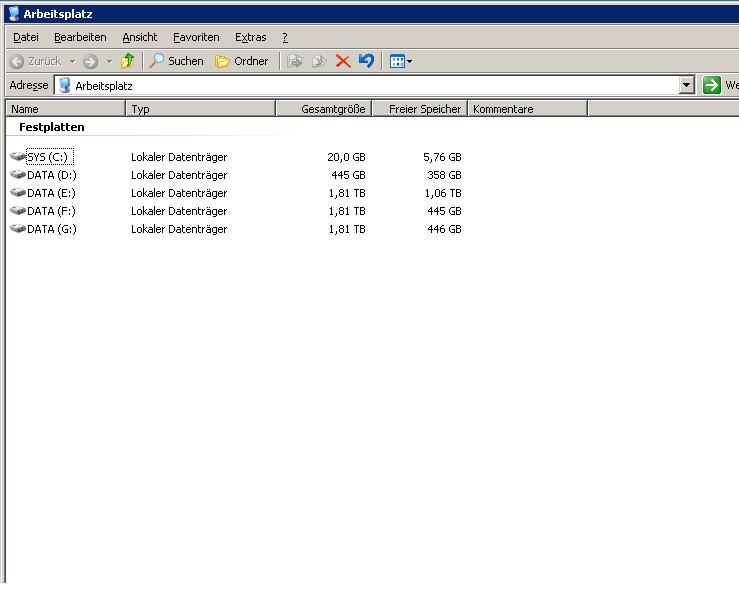This screenshot has height=600, width=739.
Task: Click the 5,76 GB free space value
Action: pos(442,157)
